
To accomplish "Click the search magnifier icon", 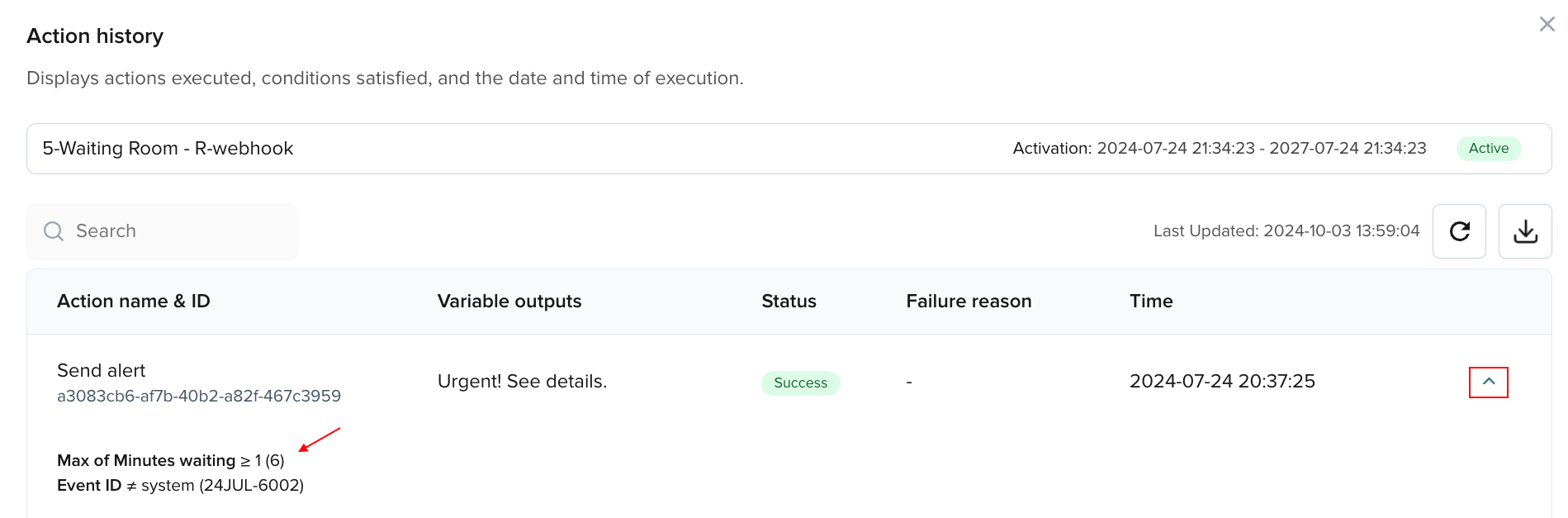I will [x=54, y=231].
